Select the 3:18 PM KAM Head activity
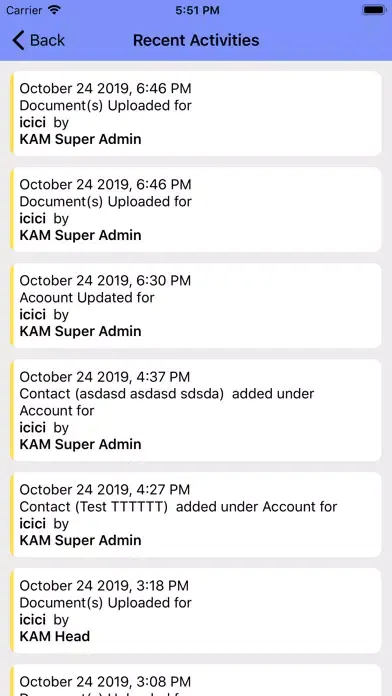The width and height of the screenshot is (392, 696). (x=196, y=610)
